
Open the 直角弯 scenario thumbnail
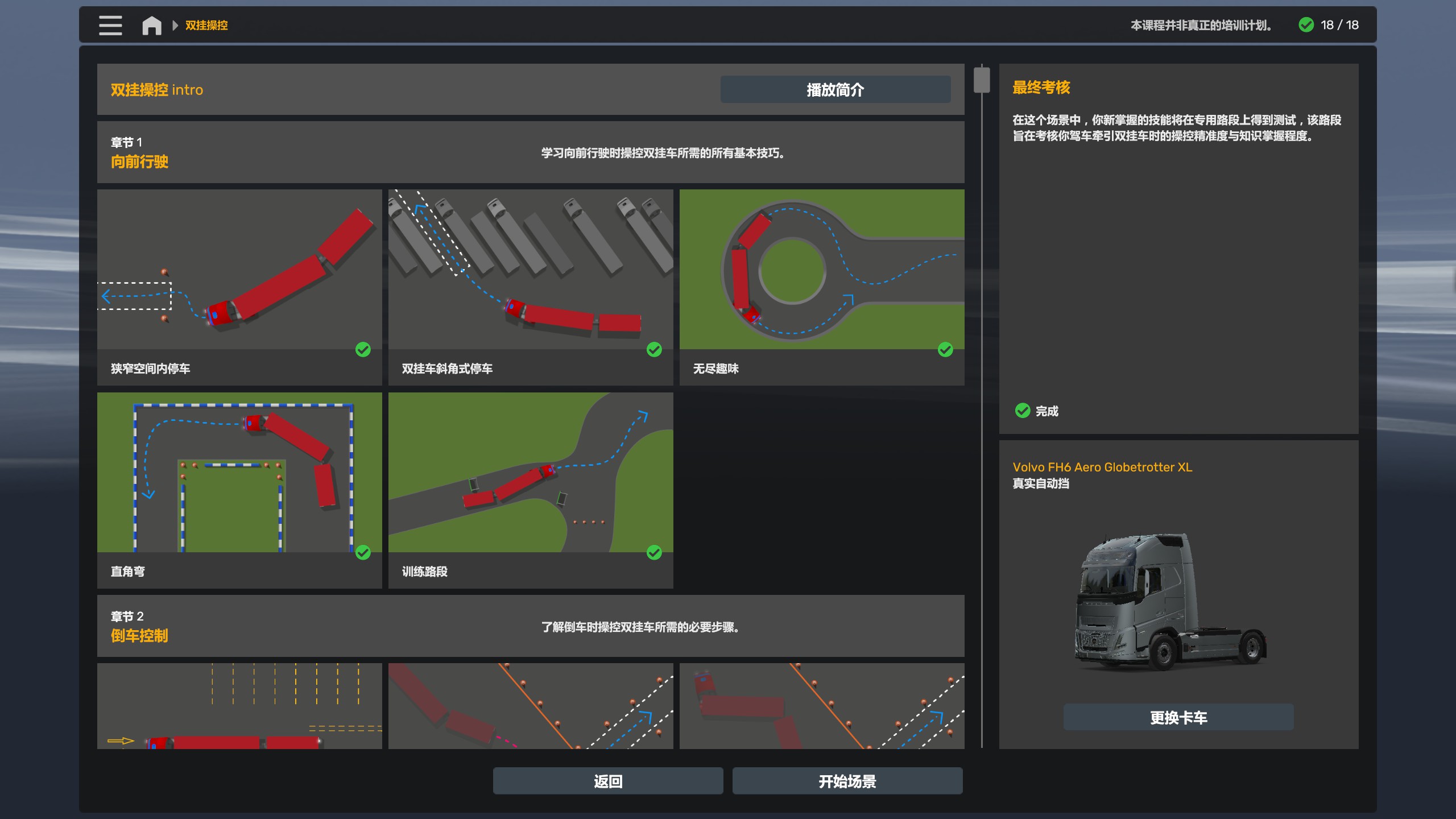pyautogui.click(x=239, y=472)
